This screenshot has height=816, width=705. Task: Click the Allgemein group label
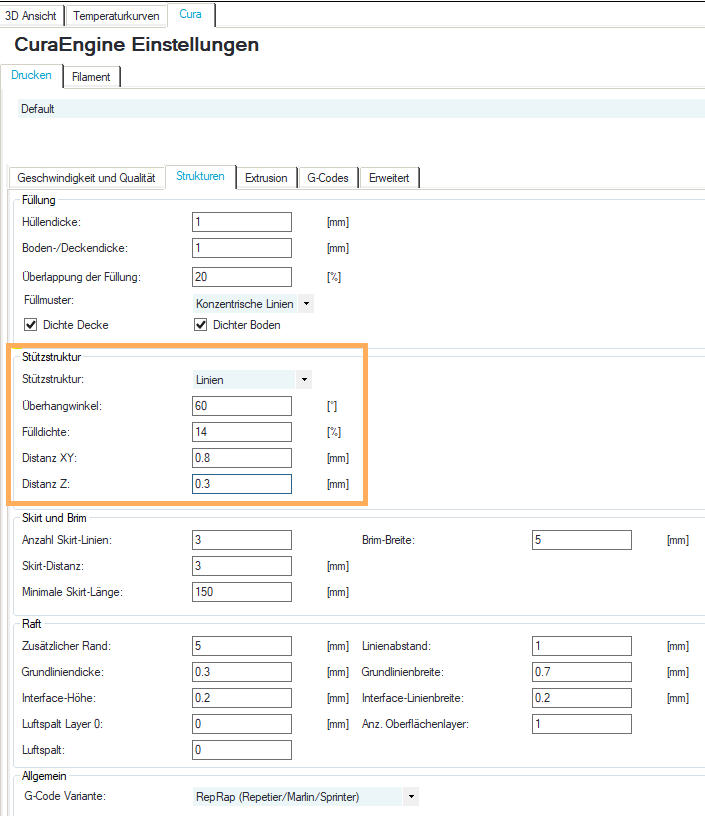click(44, 776)
